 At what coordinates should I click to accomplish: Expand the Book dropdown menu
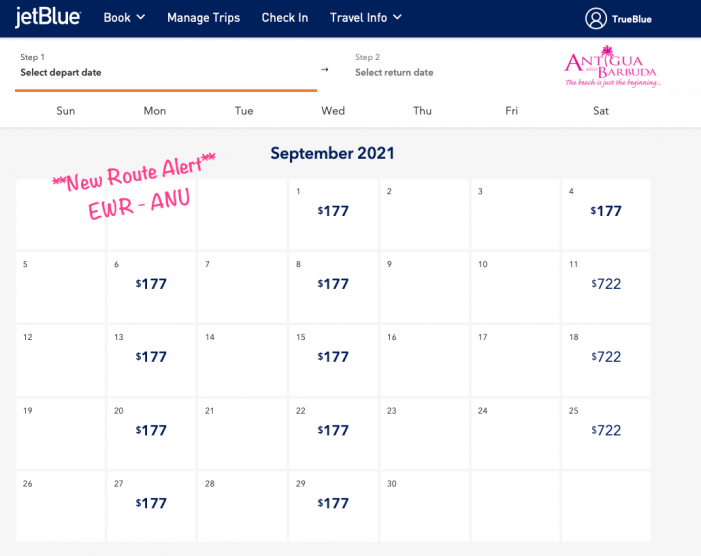(x=124, y=18)
